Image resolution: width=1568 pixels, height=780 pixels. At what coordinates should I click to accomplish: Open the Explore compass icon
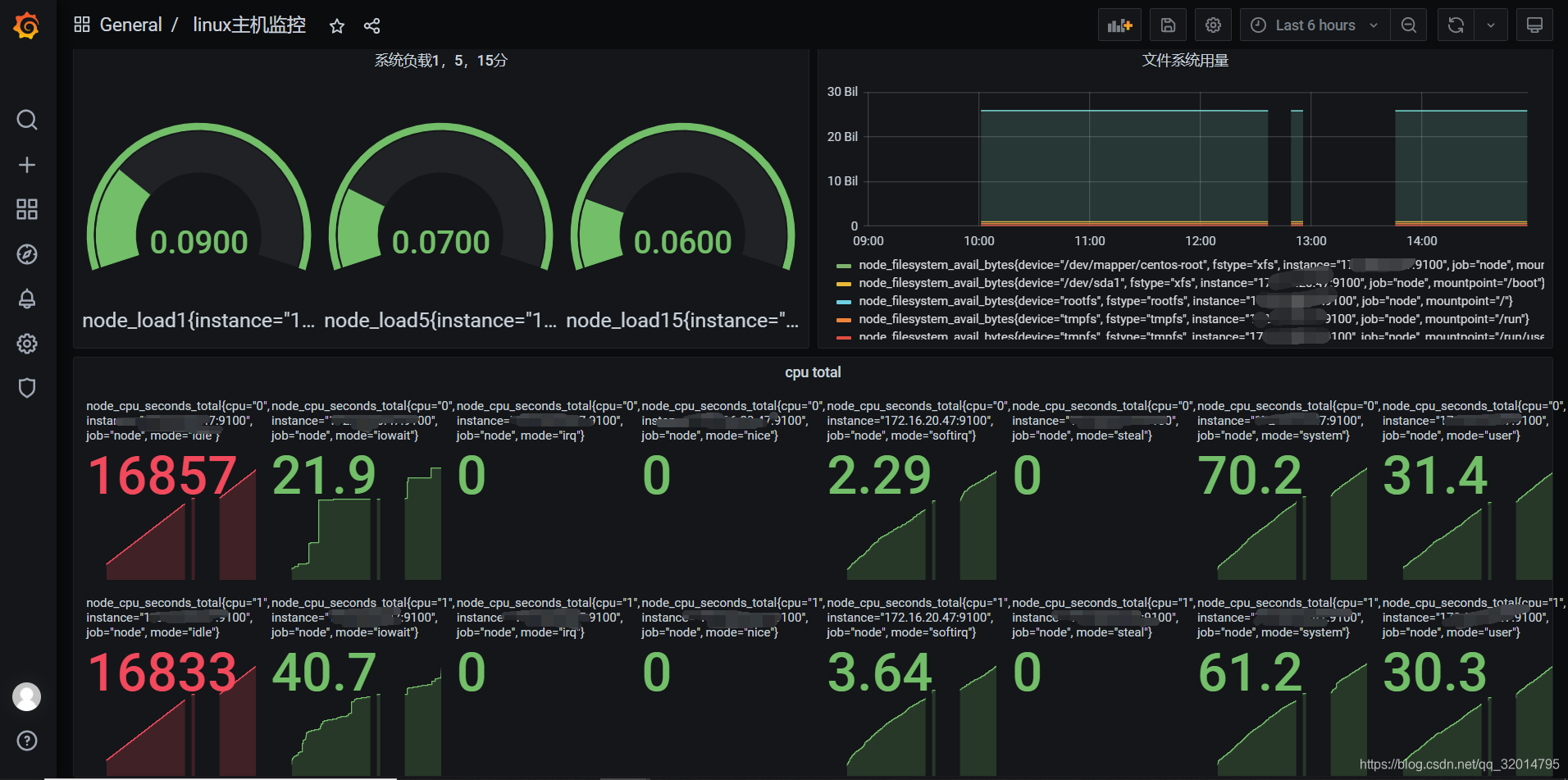[27, 254]
